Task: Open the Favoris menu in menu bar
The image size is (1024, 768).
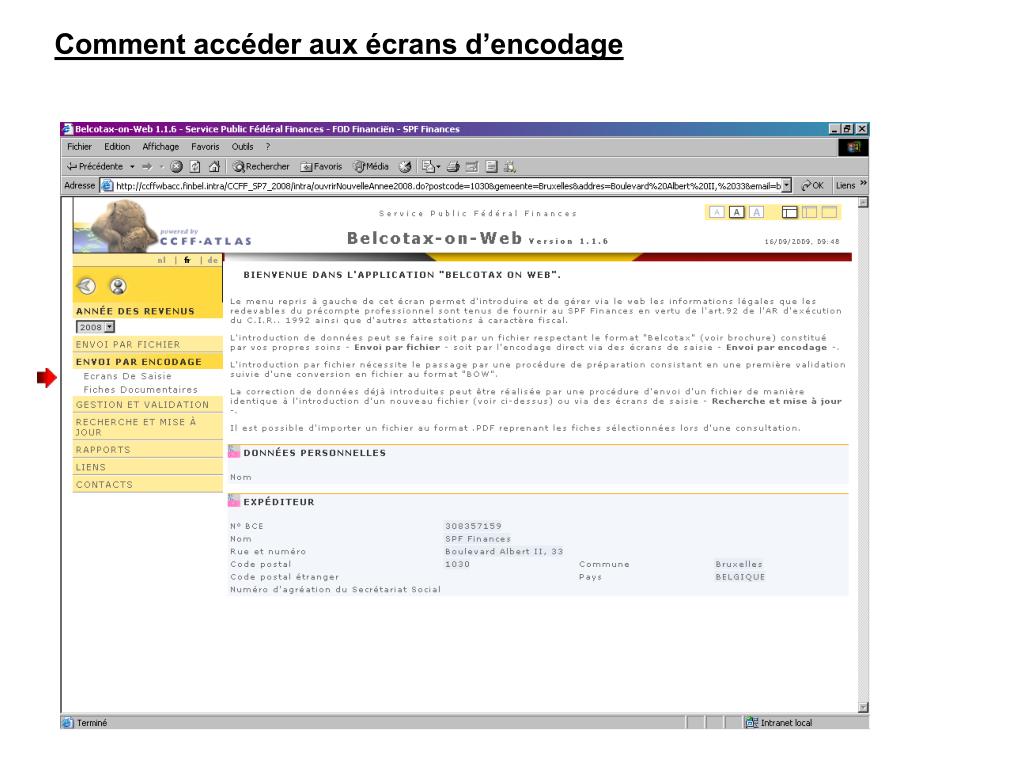Action: [205, 147]
